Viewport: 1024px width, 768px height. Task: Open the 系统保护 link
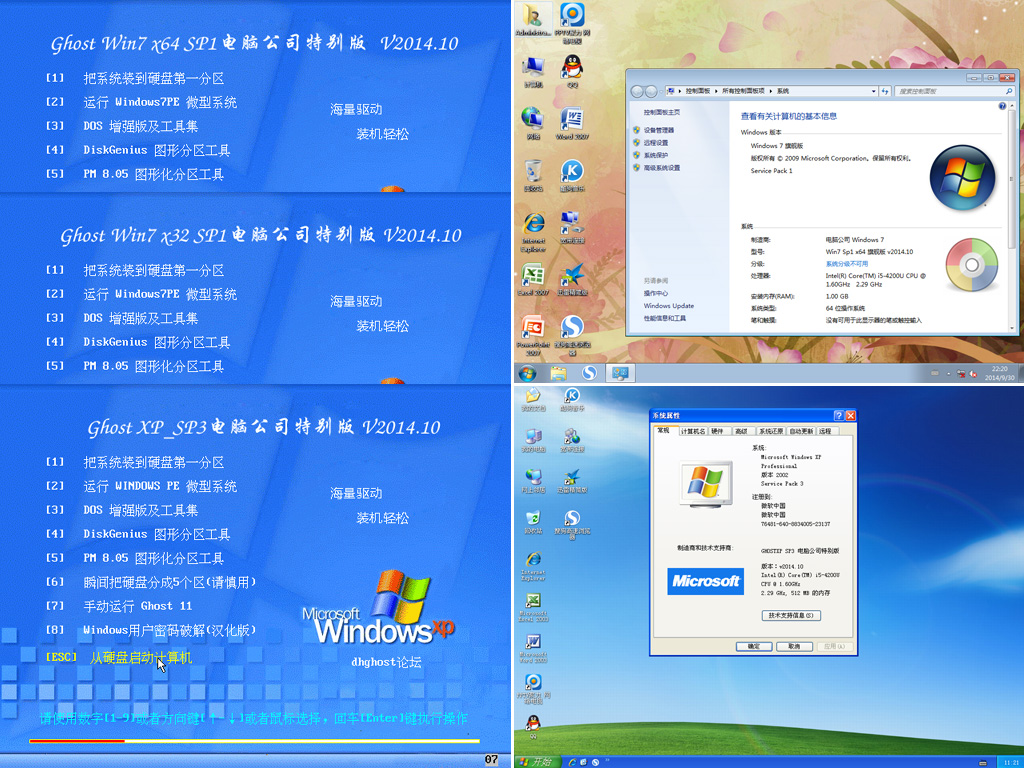(656, 155)
